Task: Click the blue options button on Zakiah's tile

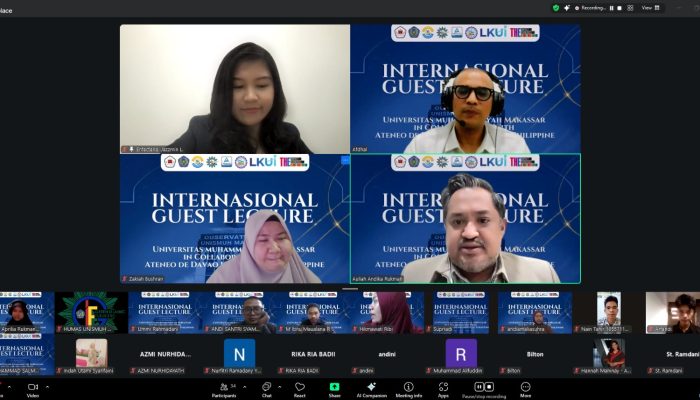Action: click(345, 160)
